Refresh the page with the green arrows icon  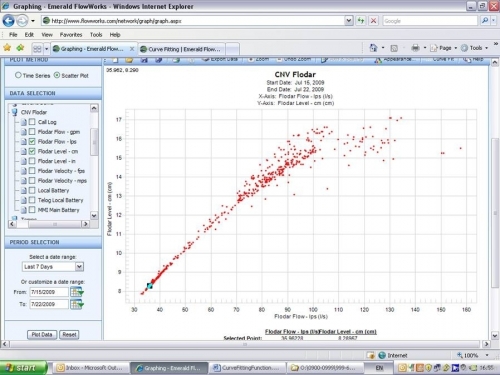[x=361, y=21]
